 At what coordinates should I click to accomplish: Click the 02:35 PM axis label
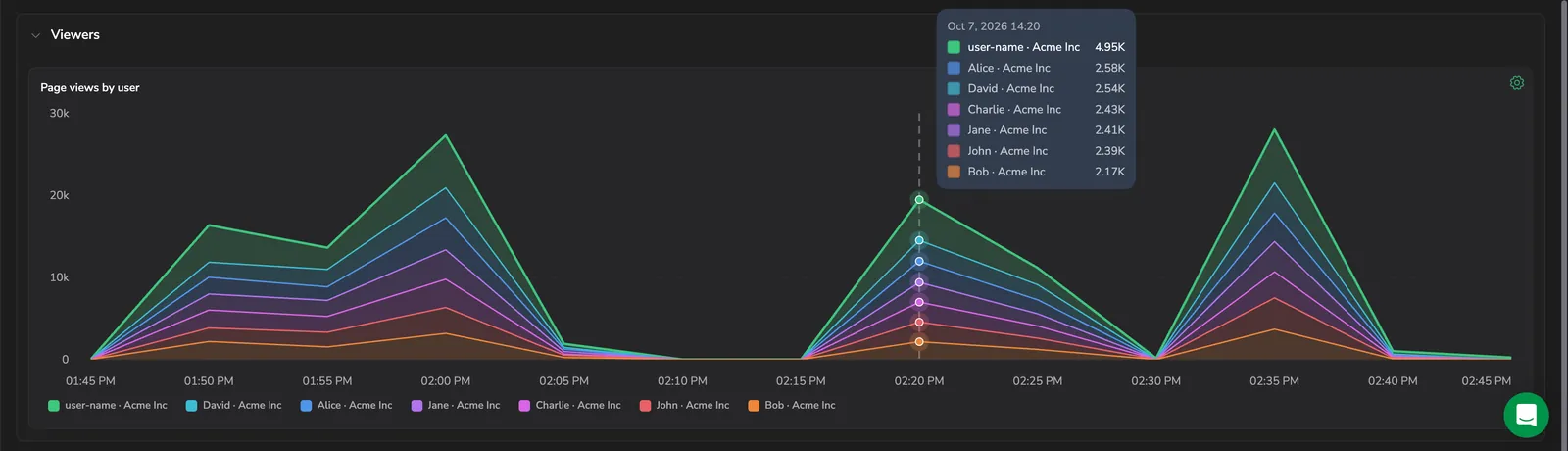(x=1274, y=381)
